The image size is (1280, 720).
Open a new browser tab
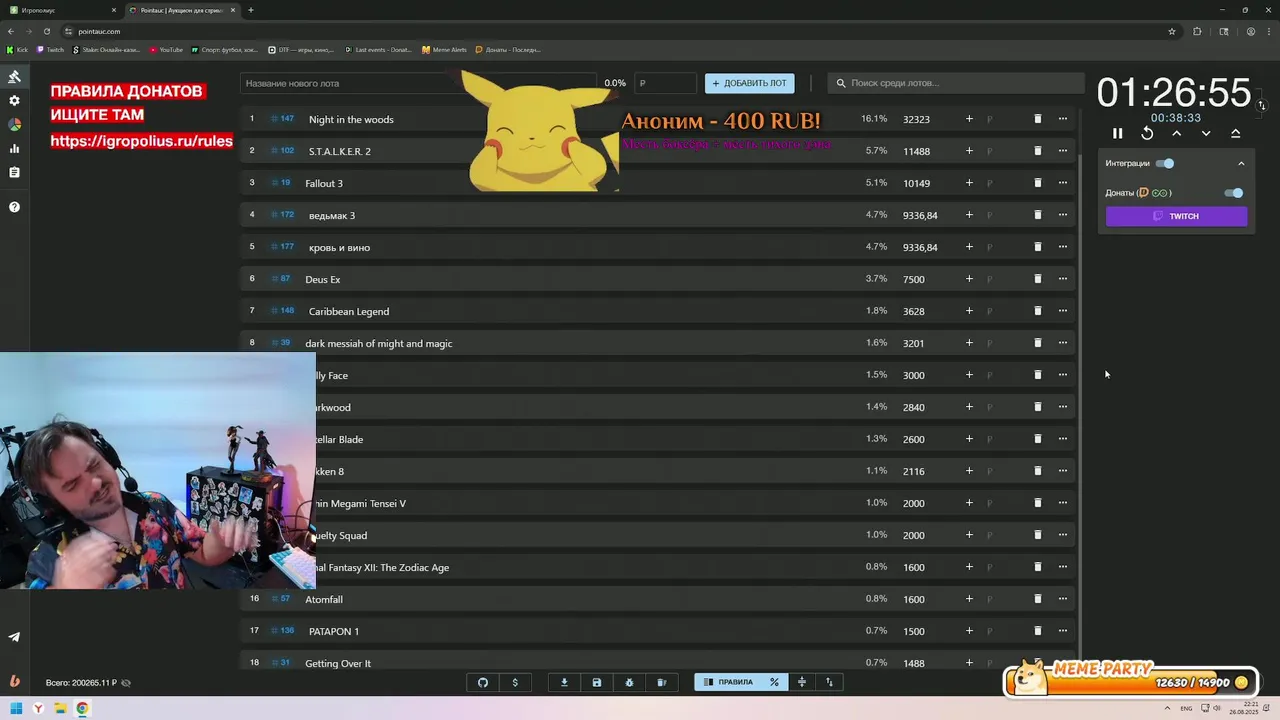coord(251,10)
